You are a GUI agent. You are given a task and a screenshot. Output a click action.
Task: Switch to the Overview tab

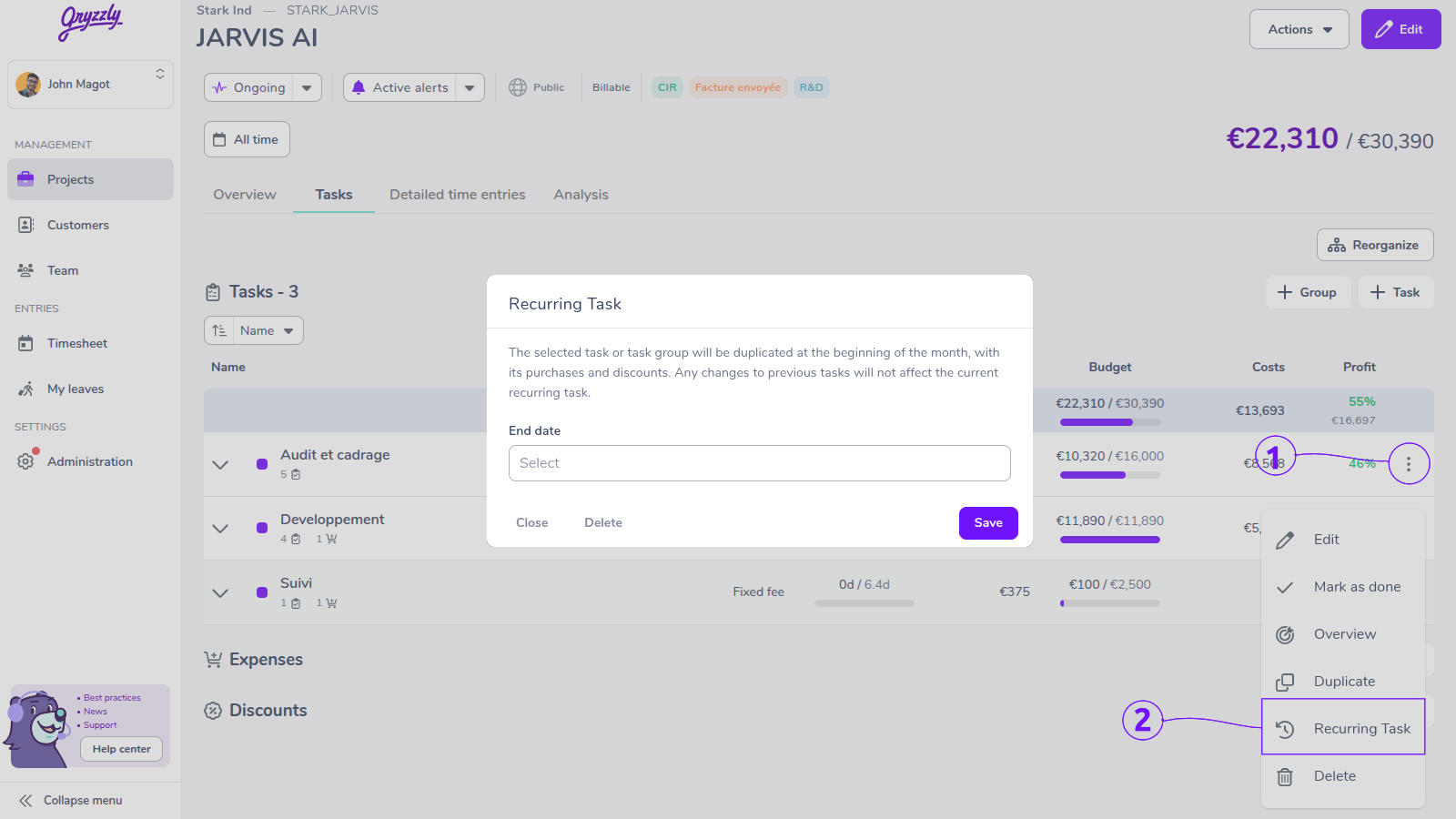(x=245, y=195)
